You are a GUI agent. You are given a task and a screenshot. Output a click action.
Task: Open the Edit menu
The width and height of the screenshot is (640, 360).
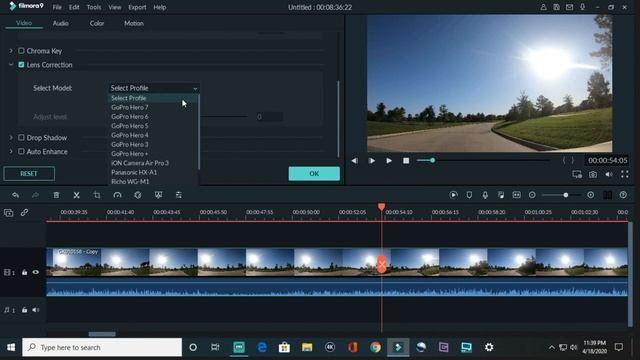[74, 7]
